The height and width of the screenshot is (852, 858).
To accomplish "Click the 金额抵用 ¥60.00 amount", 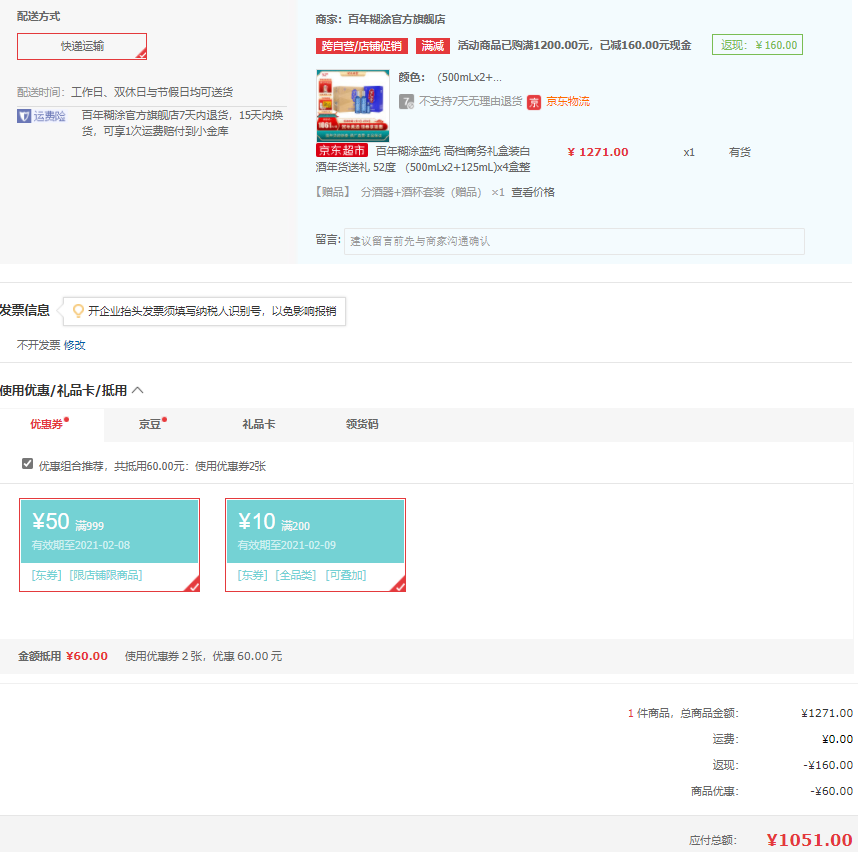I will point(87,656).
